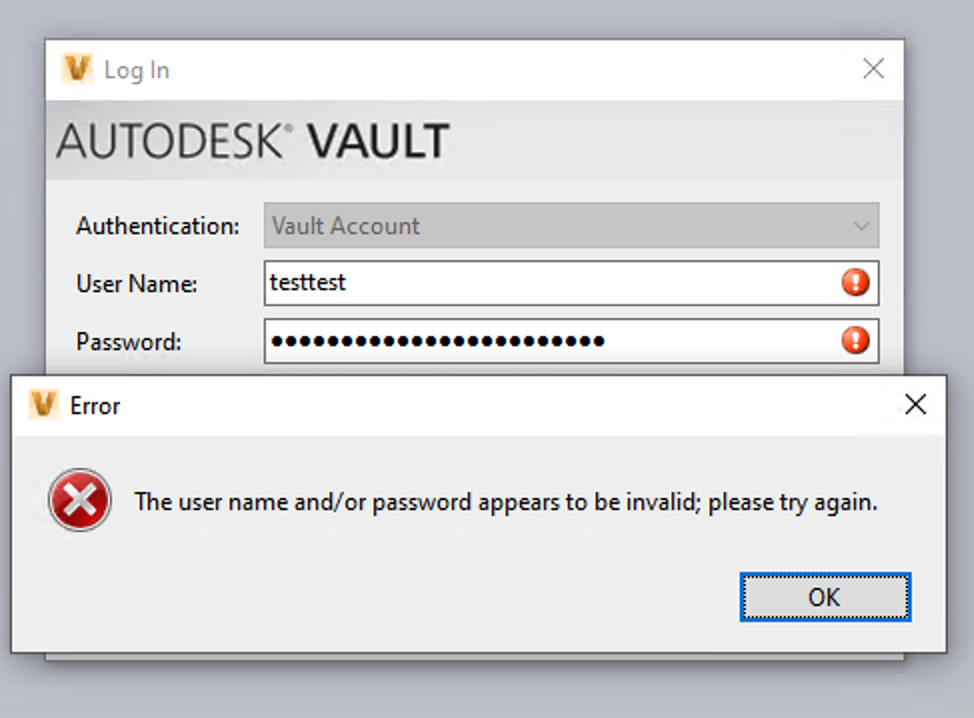Click the bold VAULT word in the banner
This screenshot has width=974, height=718.
click(378, 142)
